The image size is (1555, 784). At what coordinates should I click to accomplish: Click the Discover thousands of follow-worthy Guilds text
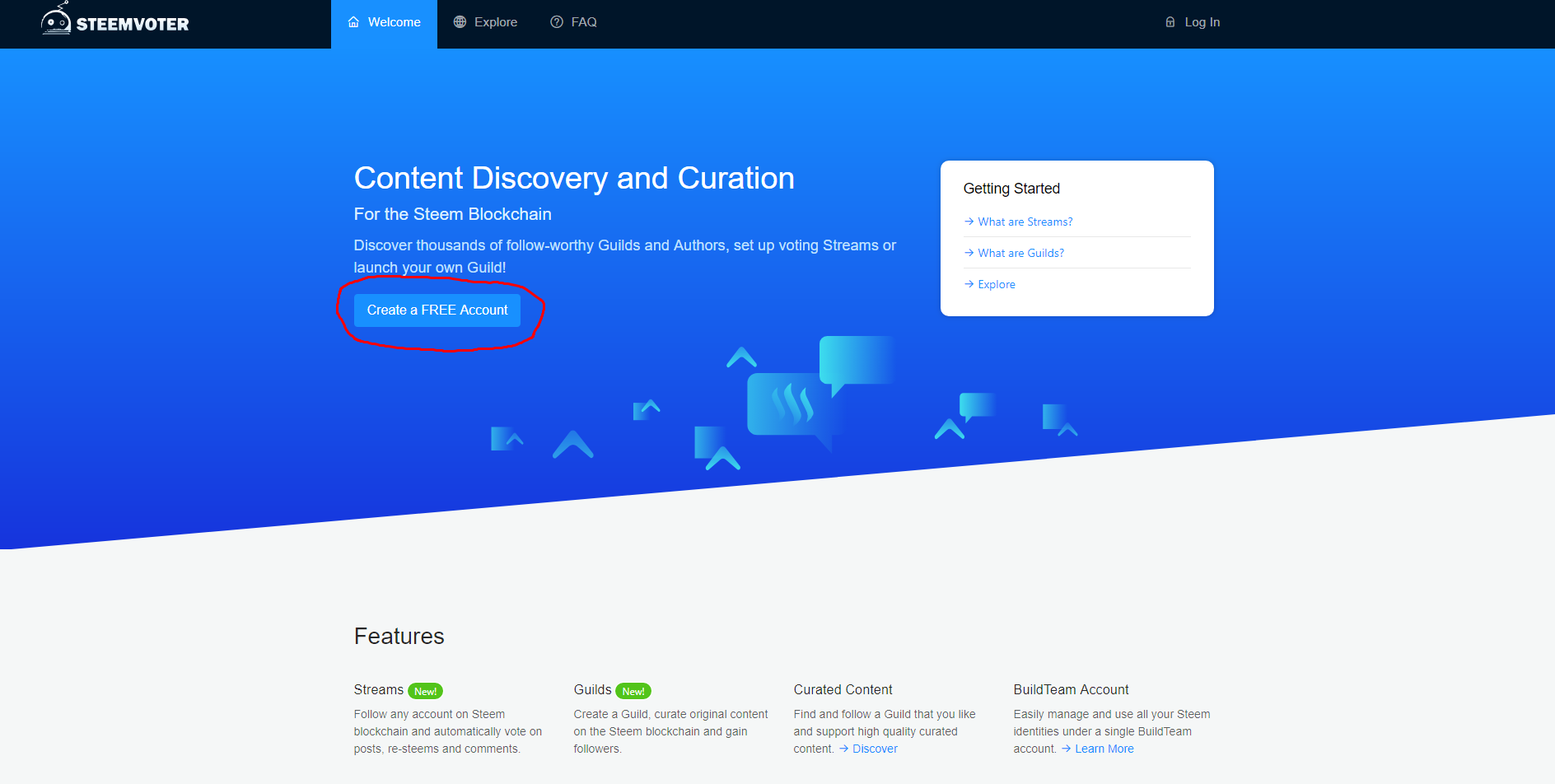point(625,256)
